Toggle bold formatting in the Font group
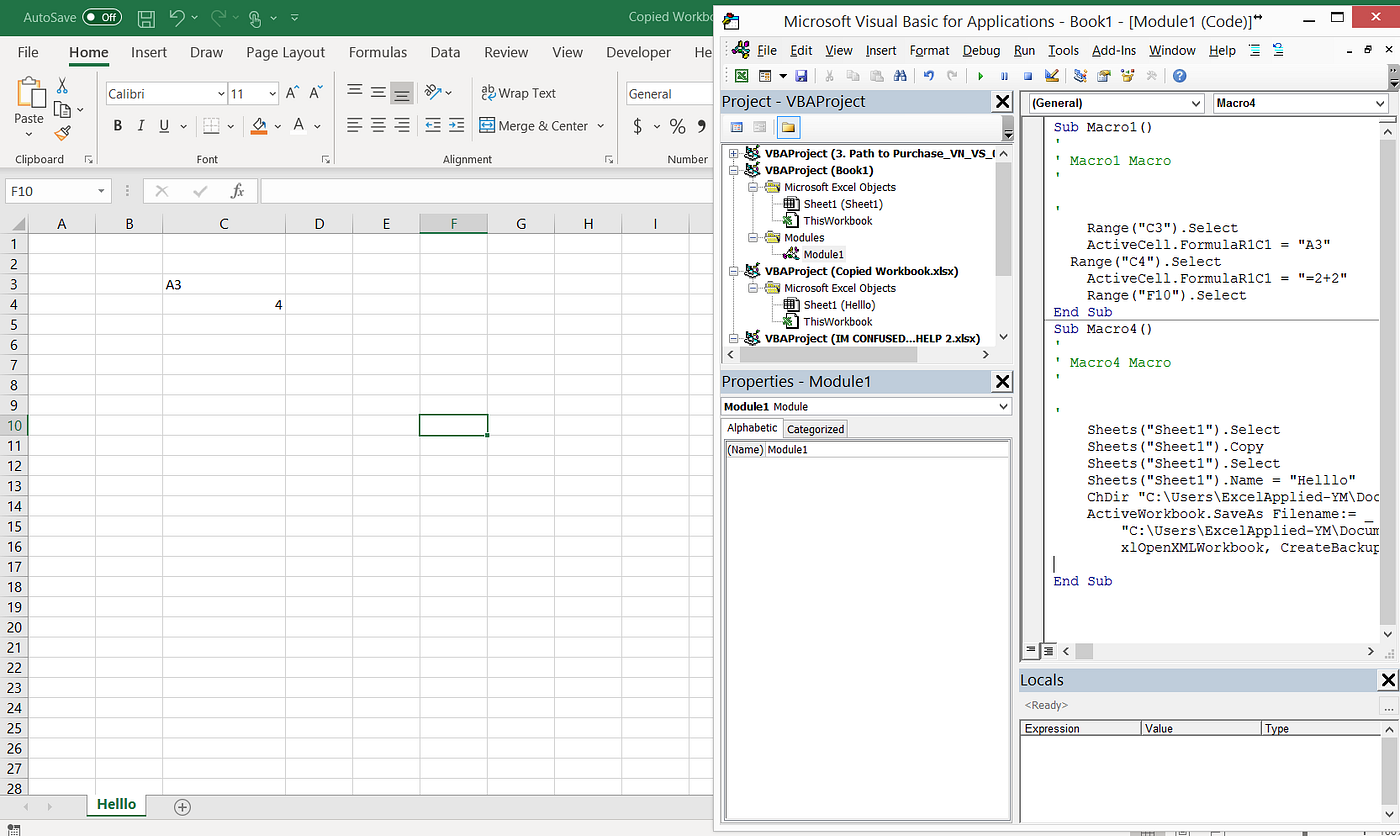 [117, 125]
